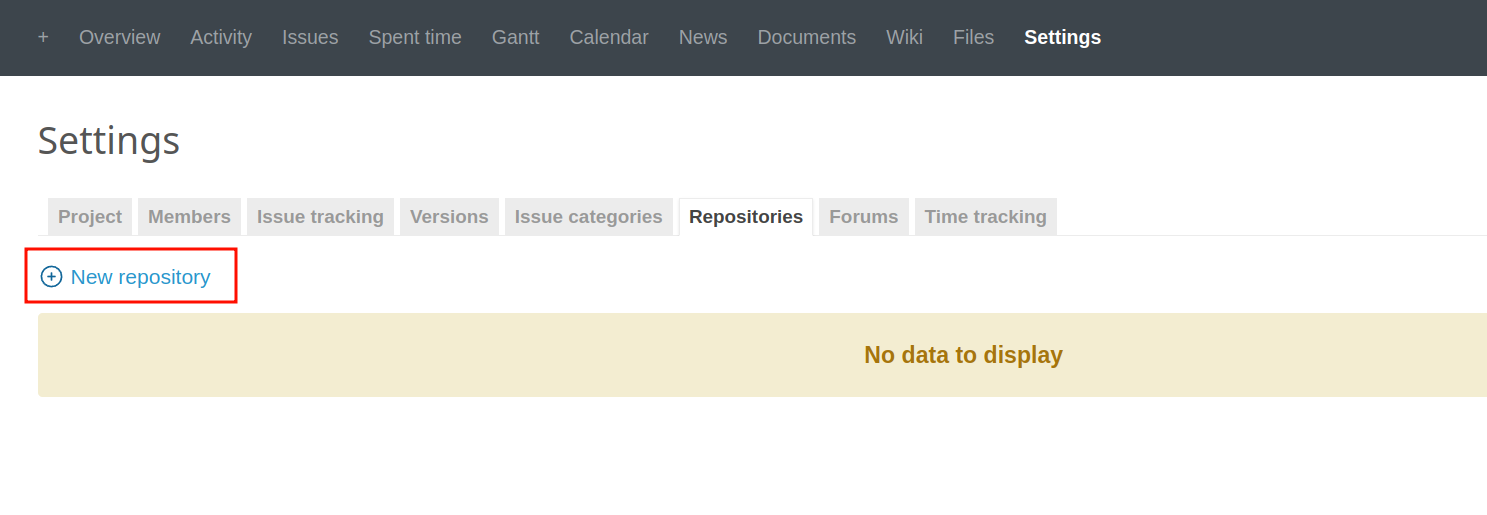Show the Calendar view

coord(609,37)
